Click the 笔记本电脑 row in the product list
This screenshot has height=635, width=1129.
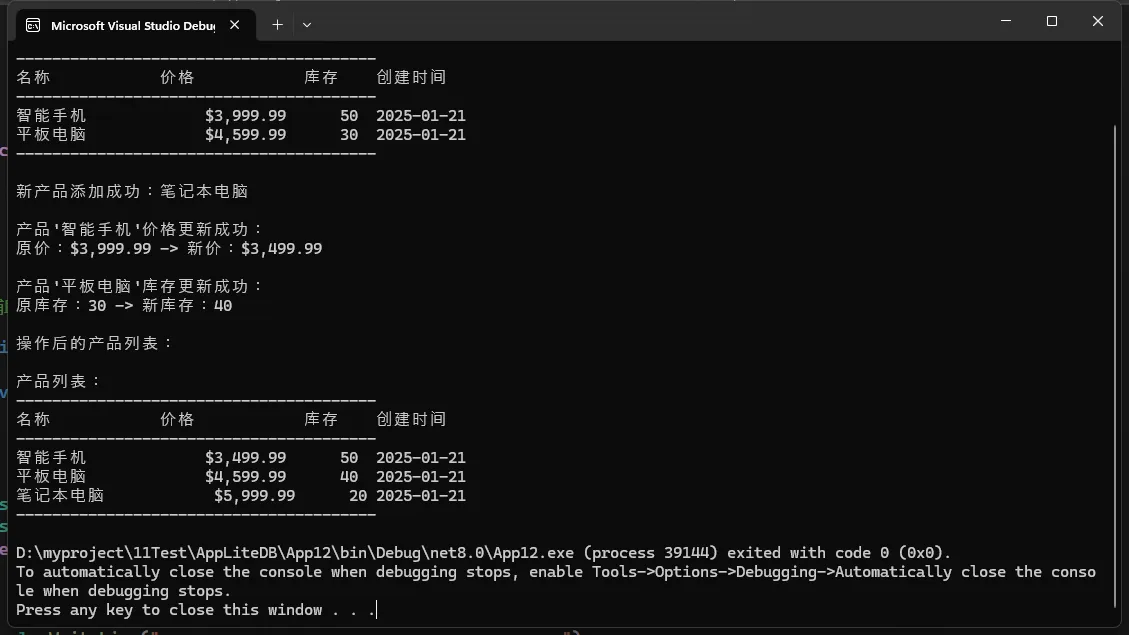coord(60,496)
